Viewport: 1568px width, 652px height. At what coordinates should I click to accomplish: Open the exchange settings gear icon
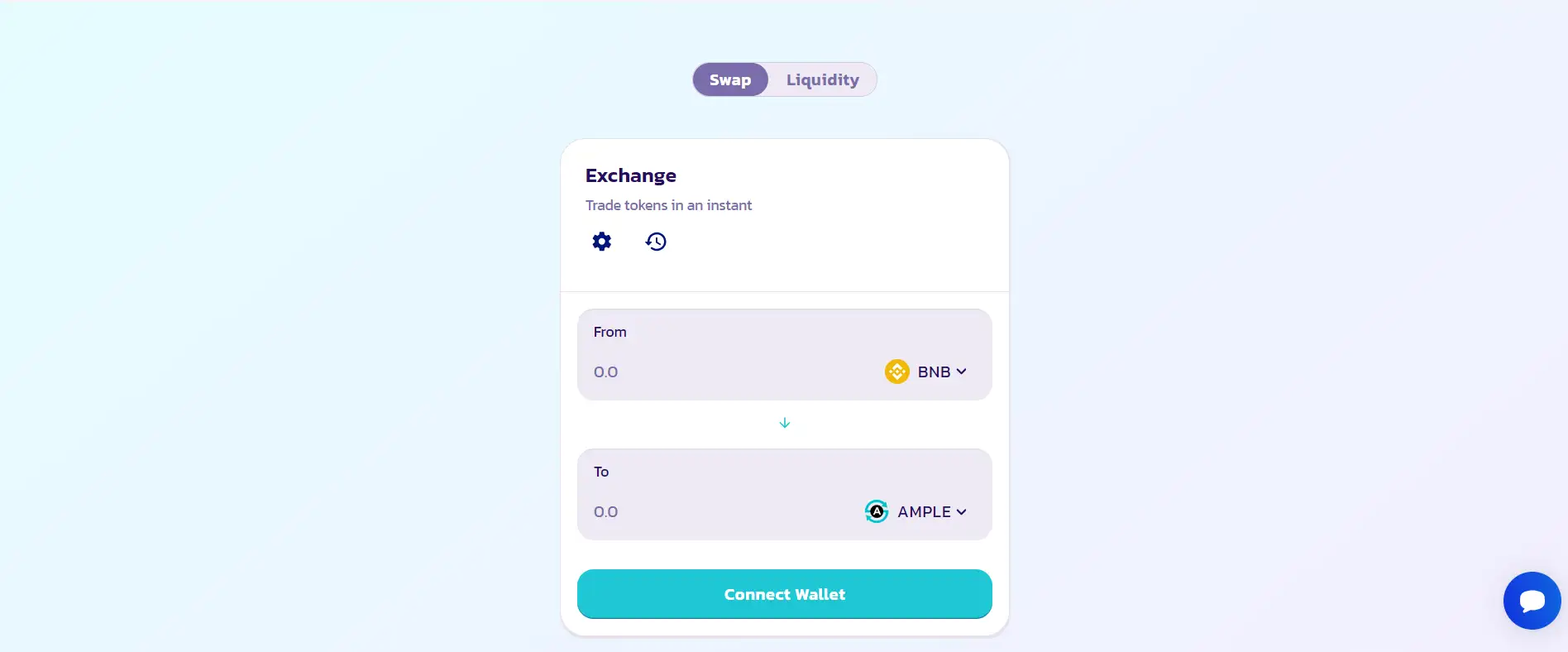tap(602, 242)
